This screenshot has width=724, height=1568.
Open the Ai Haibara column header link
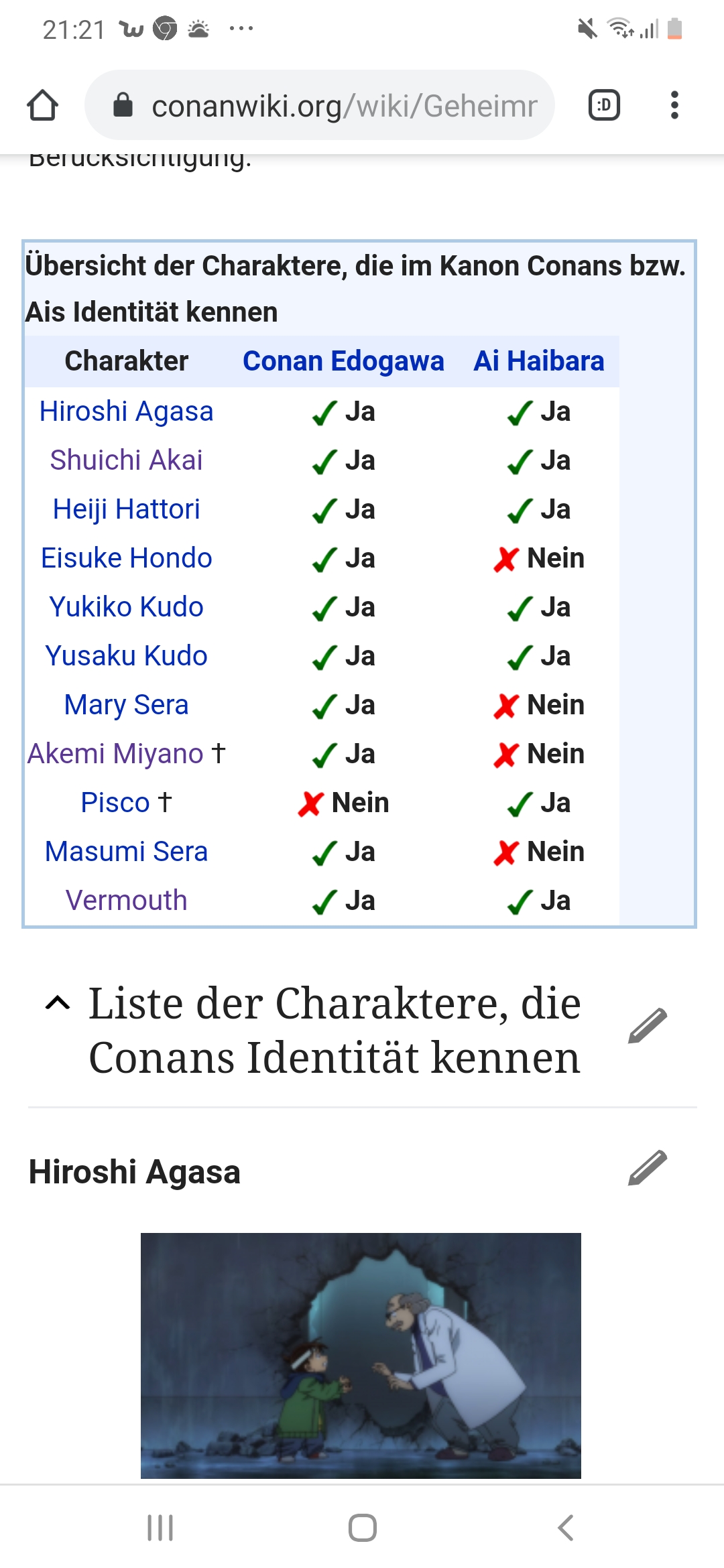[539, 361]
